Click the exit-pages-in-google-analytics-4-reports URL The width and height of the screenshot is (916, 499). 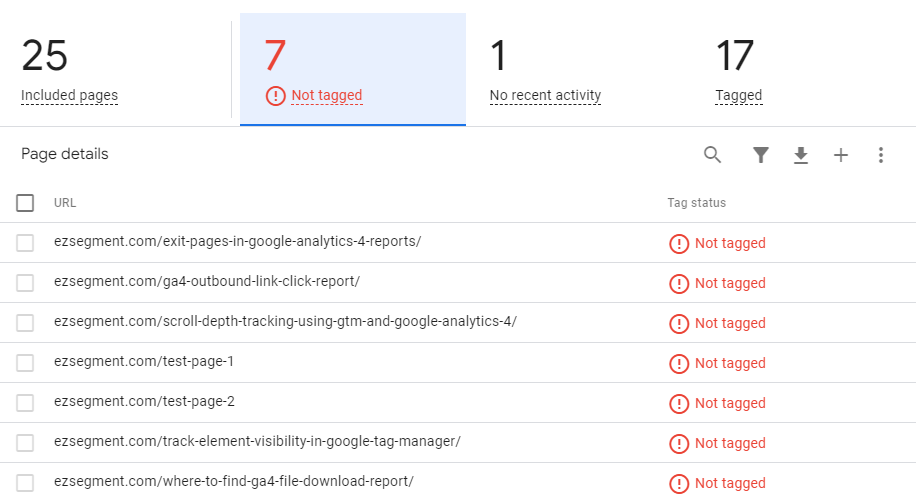coord(237,242)
